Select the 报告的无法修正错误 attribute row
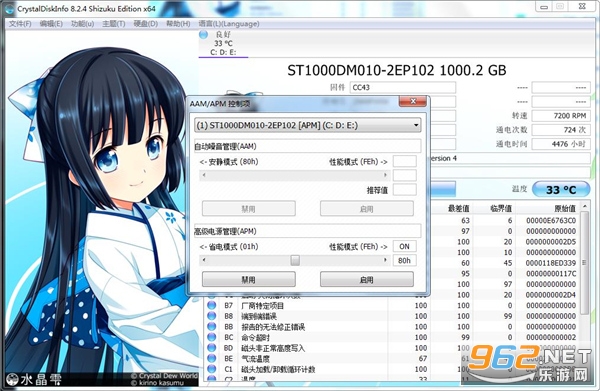 pyautogui.click(x=392, y=327)
